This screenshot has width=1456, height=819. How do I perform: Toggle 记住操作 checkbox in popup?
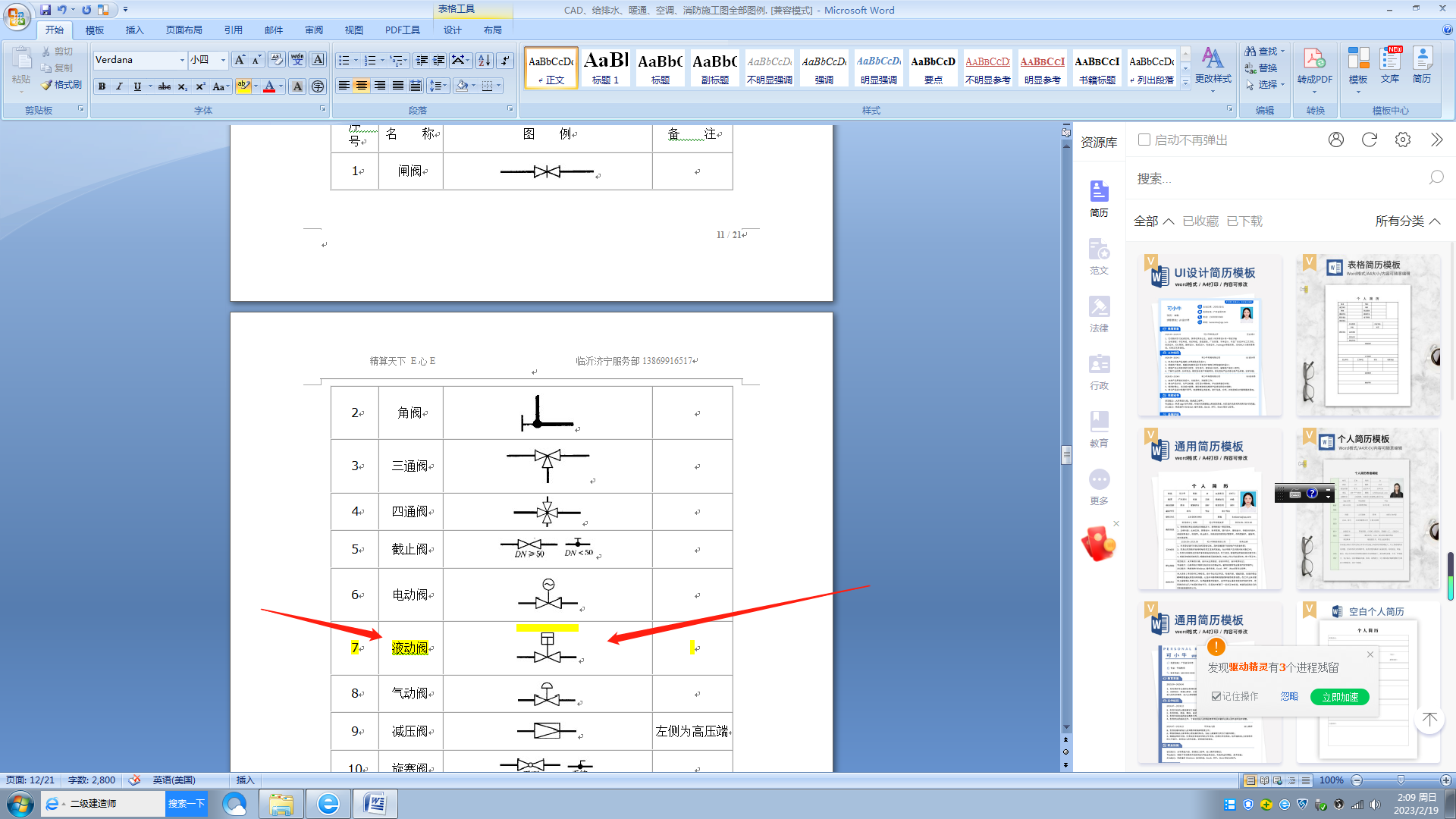(1216, 696)
